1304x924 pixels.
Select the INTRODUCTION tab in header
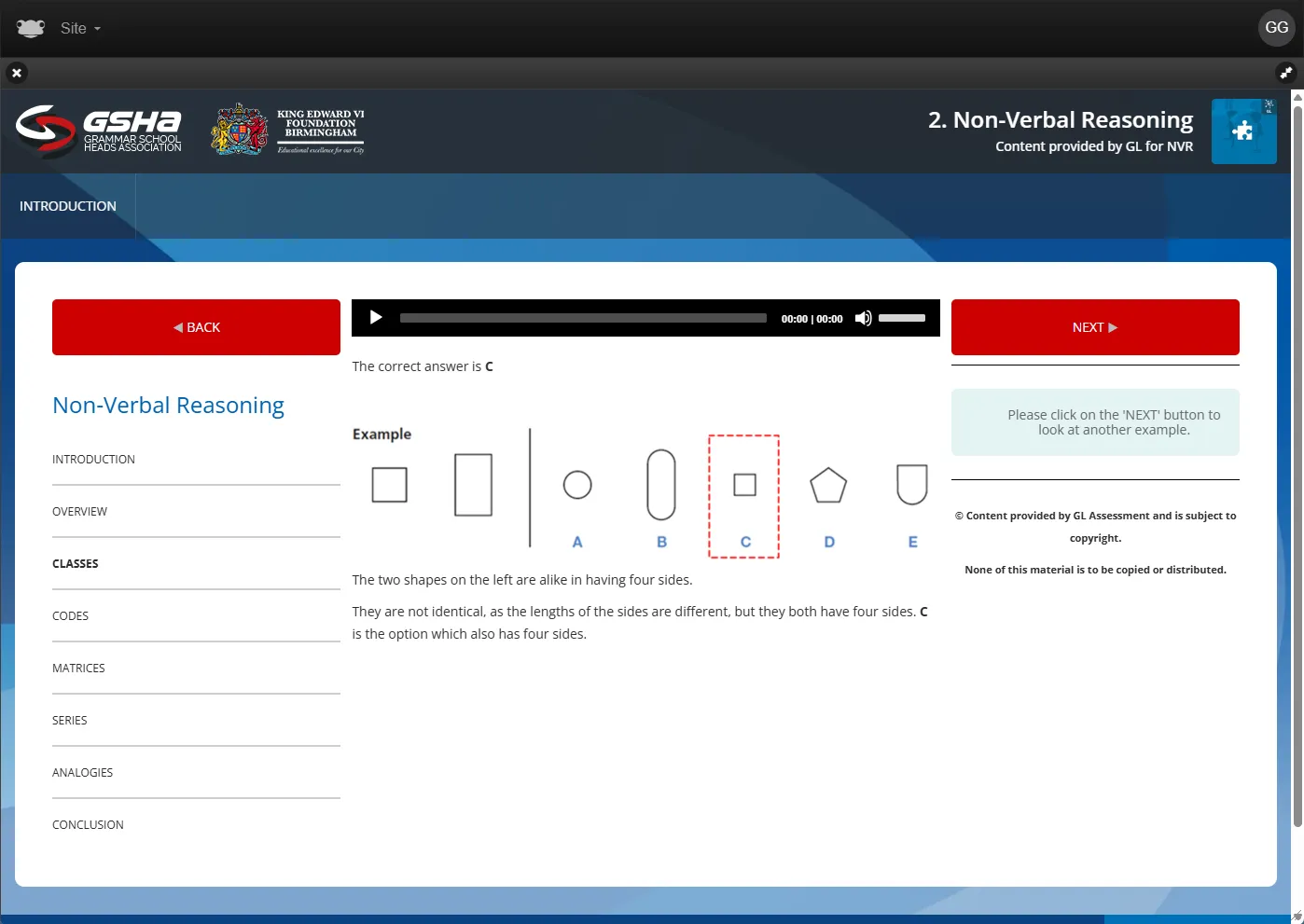68,206
